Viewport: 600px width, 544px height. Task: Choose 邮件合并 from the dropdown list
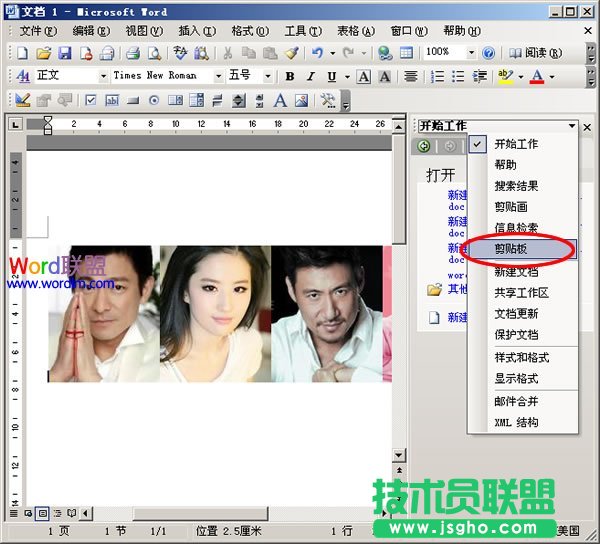point(516,401)
